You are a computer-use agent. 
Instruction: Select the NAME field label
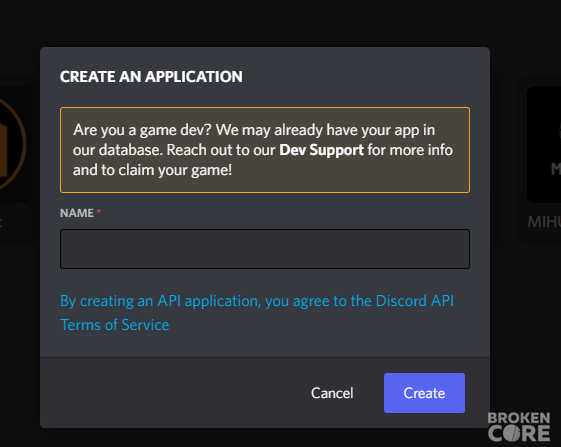point(77,213)
